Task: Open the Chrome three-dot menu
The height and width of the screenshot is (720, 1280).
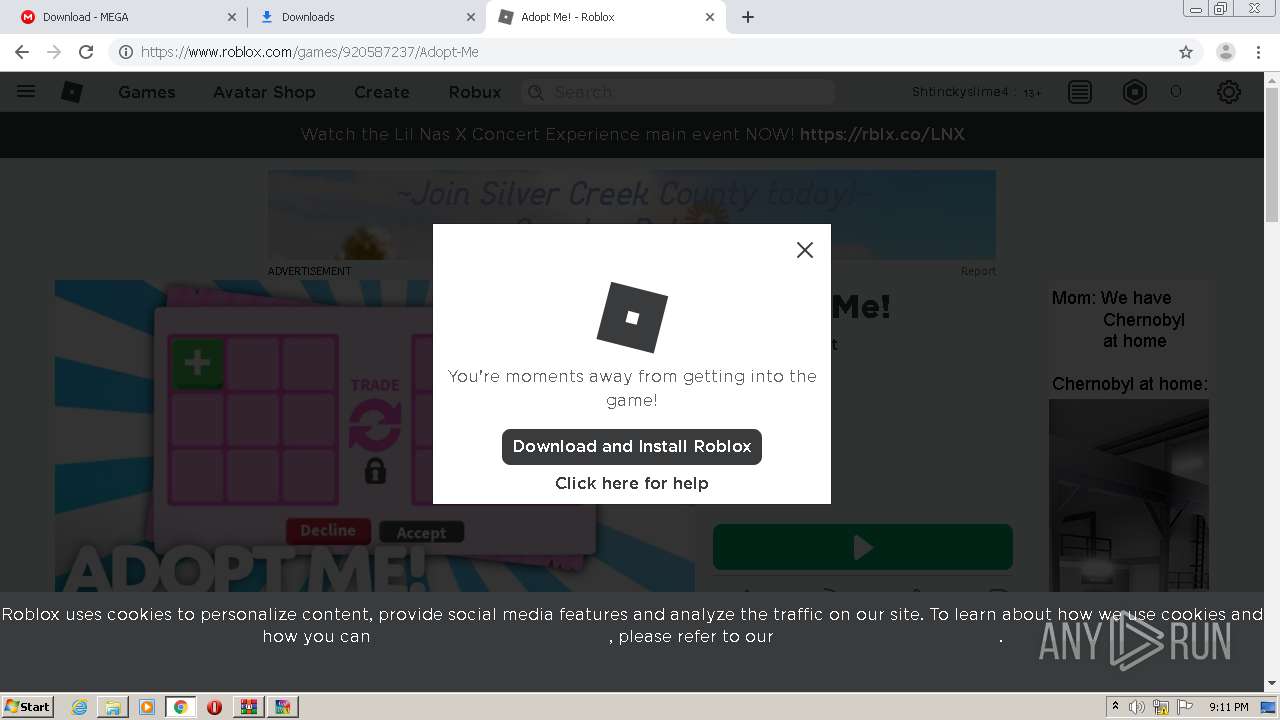Action: point(1259,52)
